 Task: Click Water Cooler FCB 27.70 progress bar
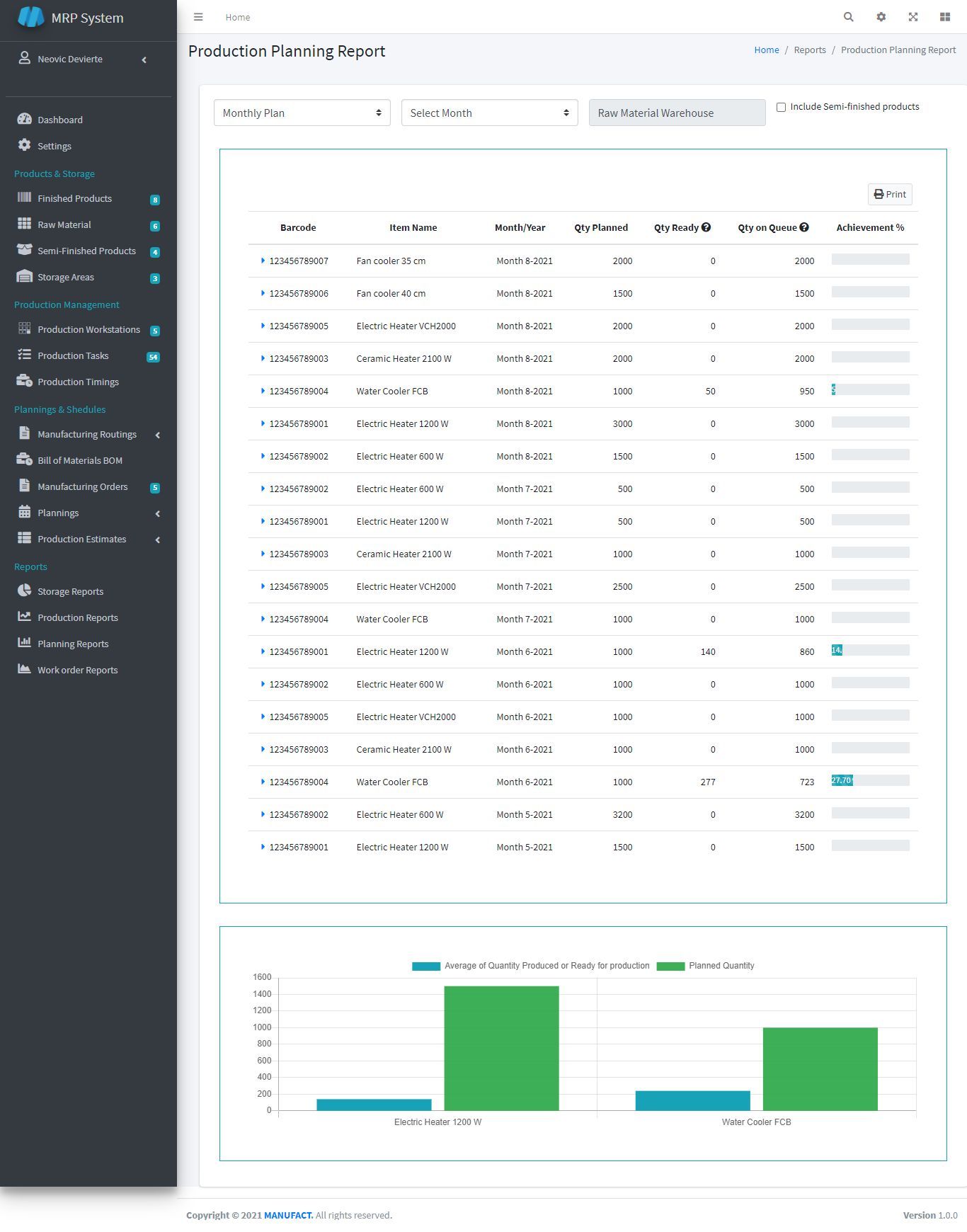[x=870, y=780]
